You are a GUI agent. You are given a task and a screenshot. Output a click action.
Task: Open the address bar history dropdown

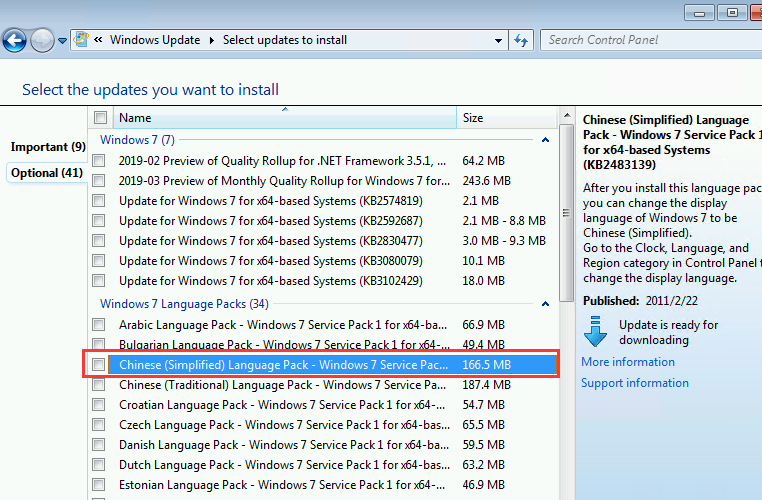(499, 40)
